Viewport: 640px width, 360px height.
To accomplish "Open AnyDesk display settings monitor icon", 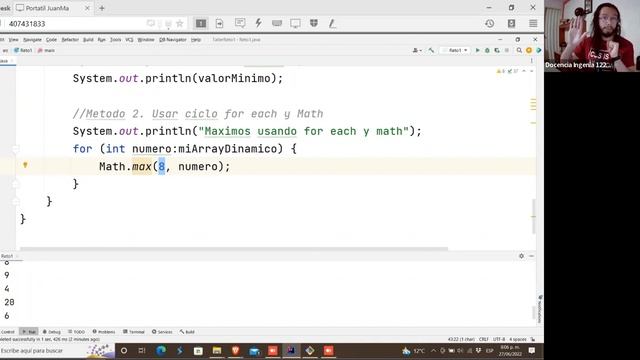I will [x=295, y=24].
